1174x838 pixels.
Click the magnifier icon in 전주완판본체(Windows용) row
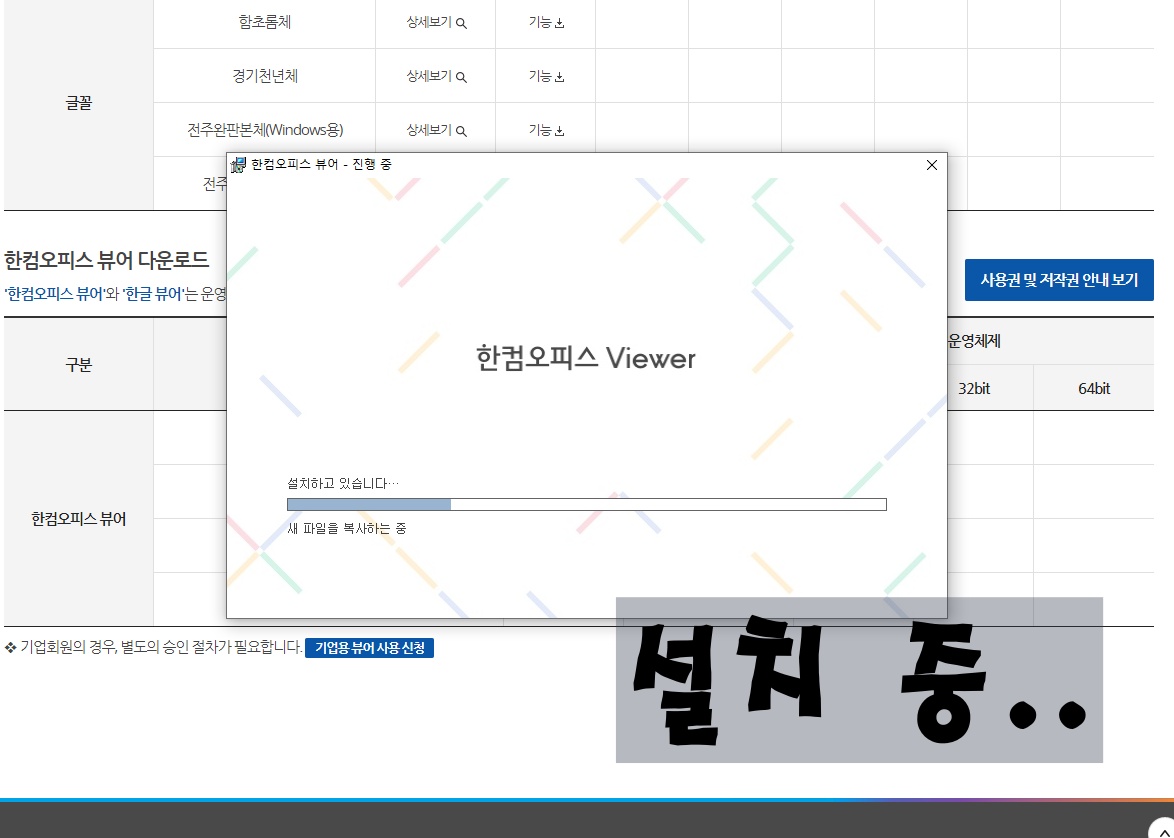tap(461, 131)
